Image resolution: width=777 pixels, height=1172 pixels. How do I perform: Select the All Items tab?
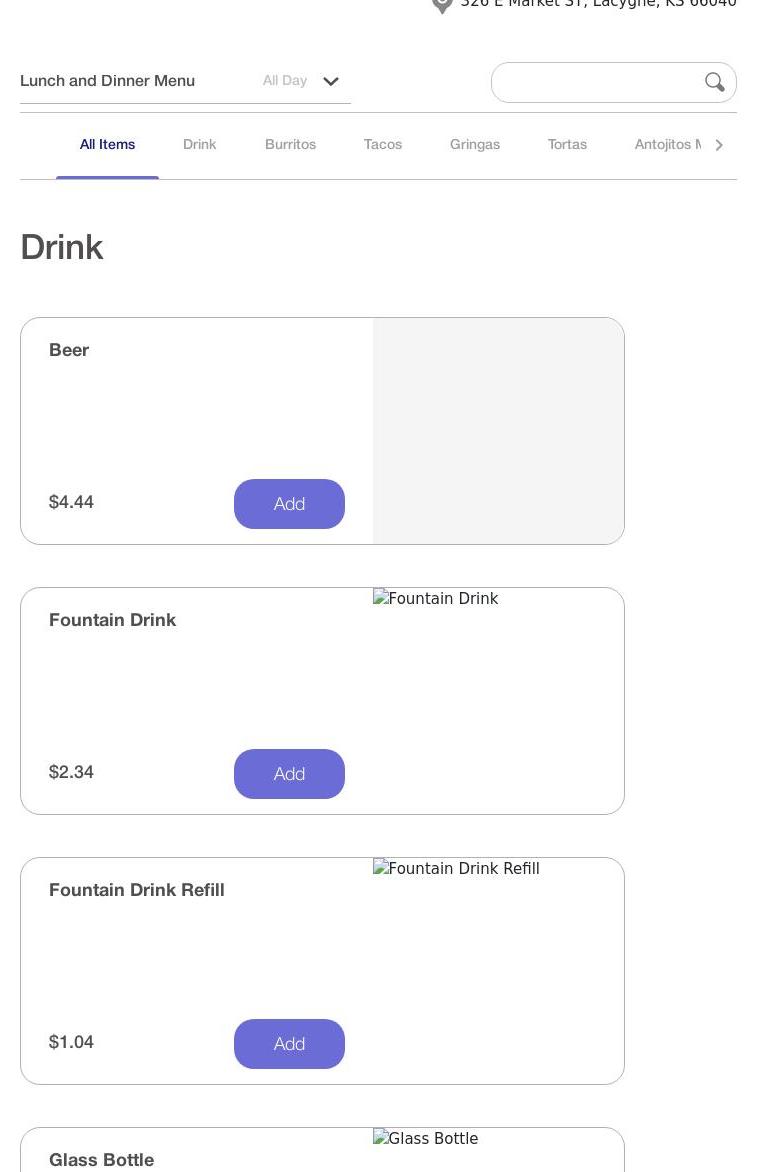pos(107,145)
